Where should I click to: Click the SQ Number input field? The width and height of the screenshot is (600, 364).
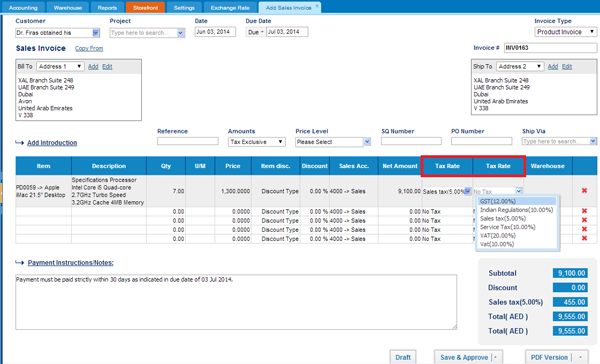coord(411,141)
